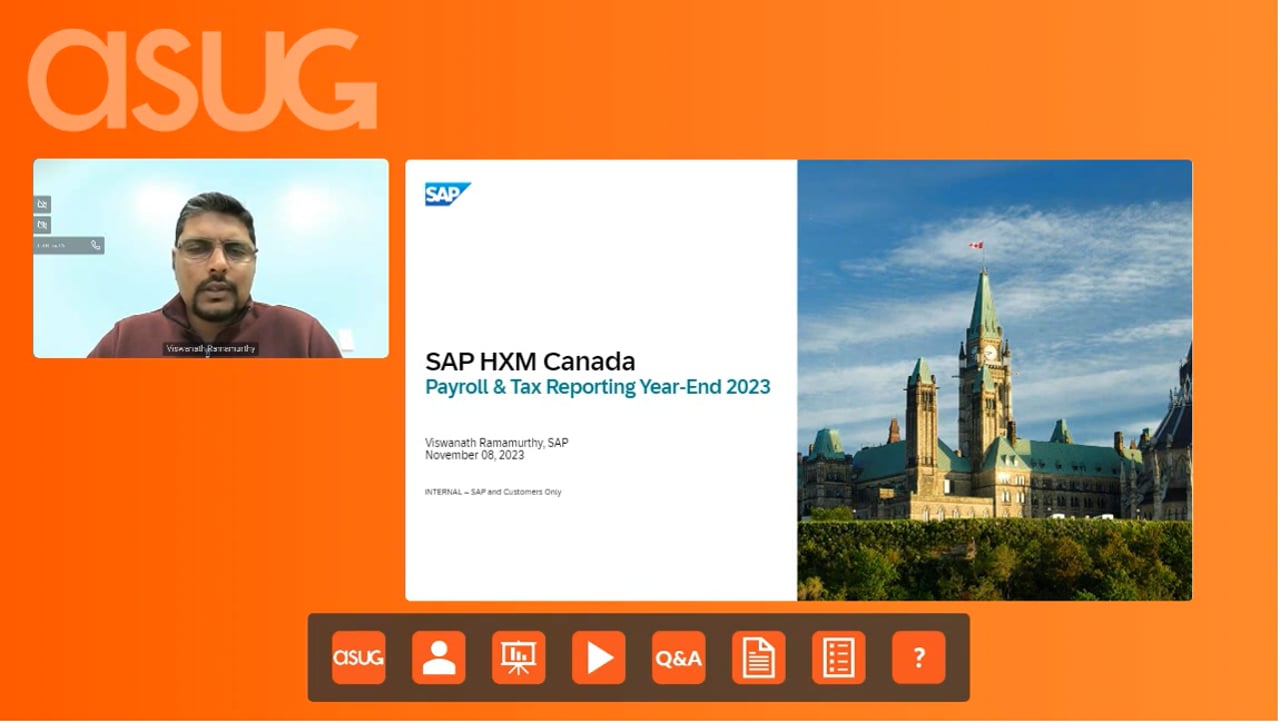The width and height of the screenshot is (1280, 723).
Task: Click the 'SAP HXM Canada' slide title
Action: point(530,361)
